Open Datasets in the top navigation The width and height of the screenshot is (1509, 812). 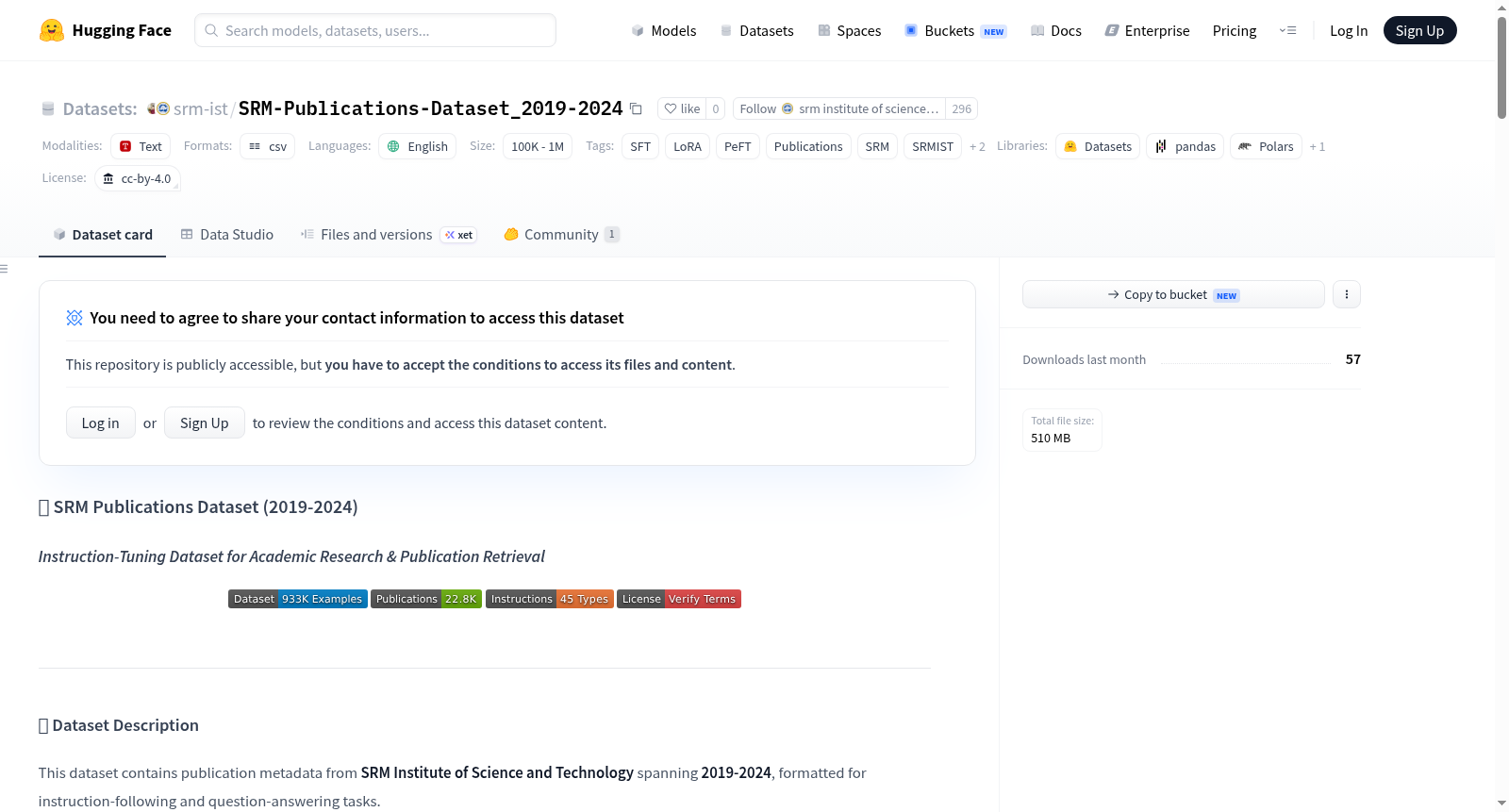(x=756, y=30)
